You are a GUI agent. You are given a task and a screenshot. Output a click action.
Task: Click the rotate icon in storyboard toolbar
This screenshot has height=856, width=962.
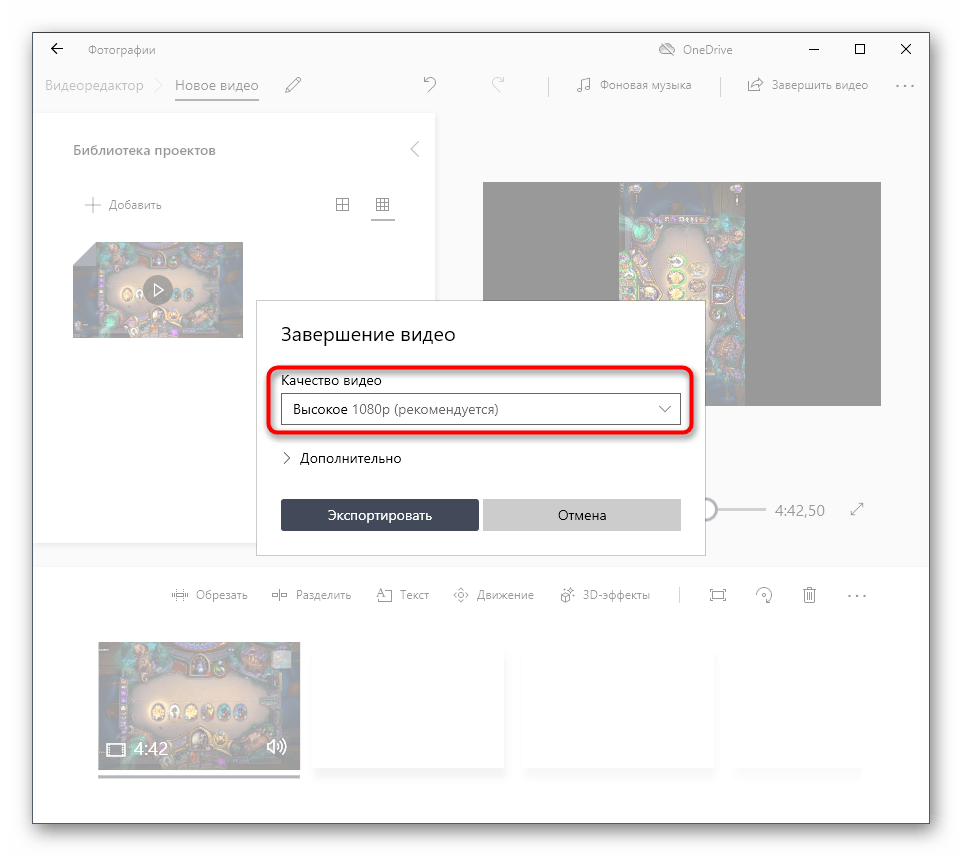[x=764, y=595]
